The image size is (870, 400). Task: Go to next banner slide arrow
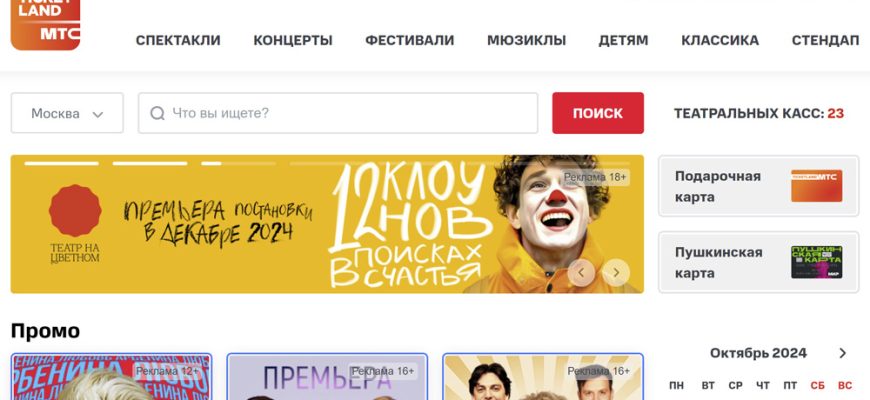click(615, 272)
